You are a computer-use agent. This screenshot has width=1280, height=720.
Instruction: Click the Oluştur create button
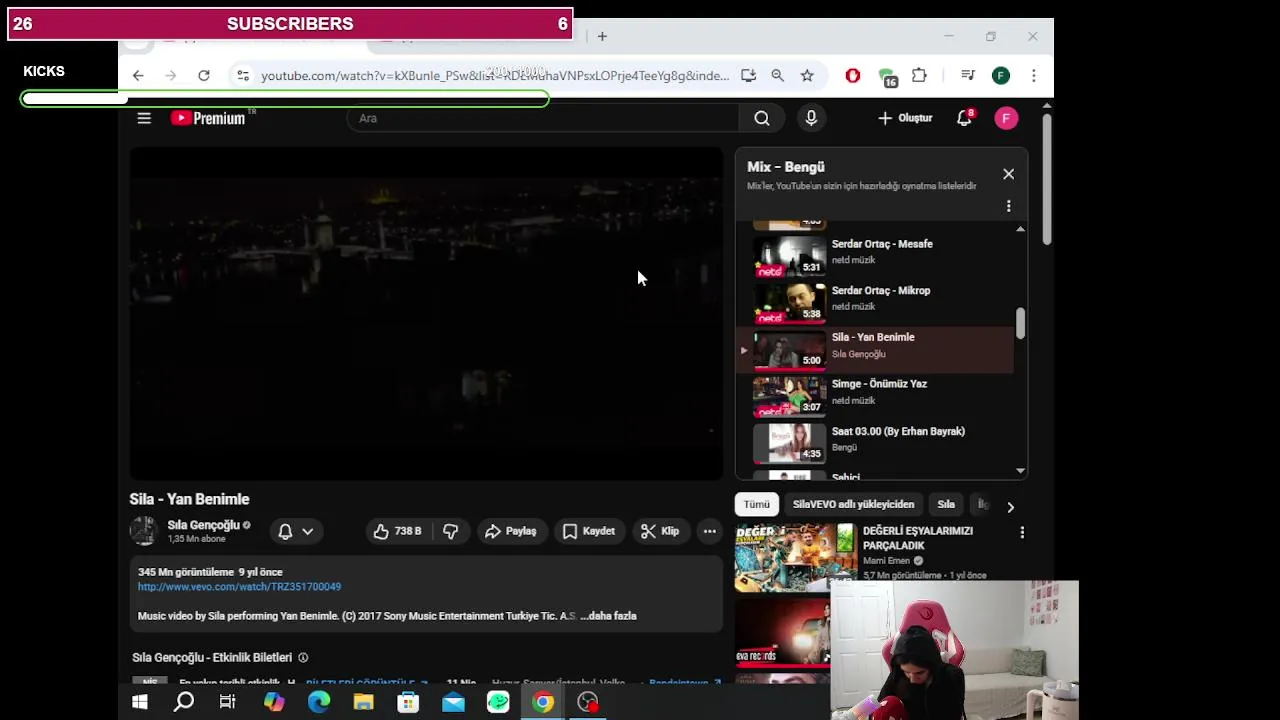tap(905, 118)
